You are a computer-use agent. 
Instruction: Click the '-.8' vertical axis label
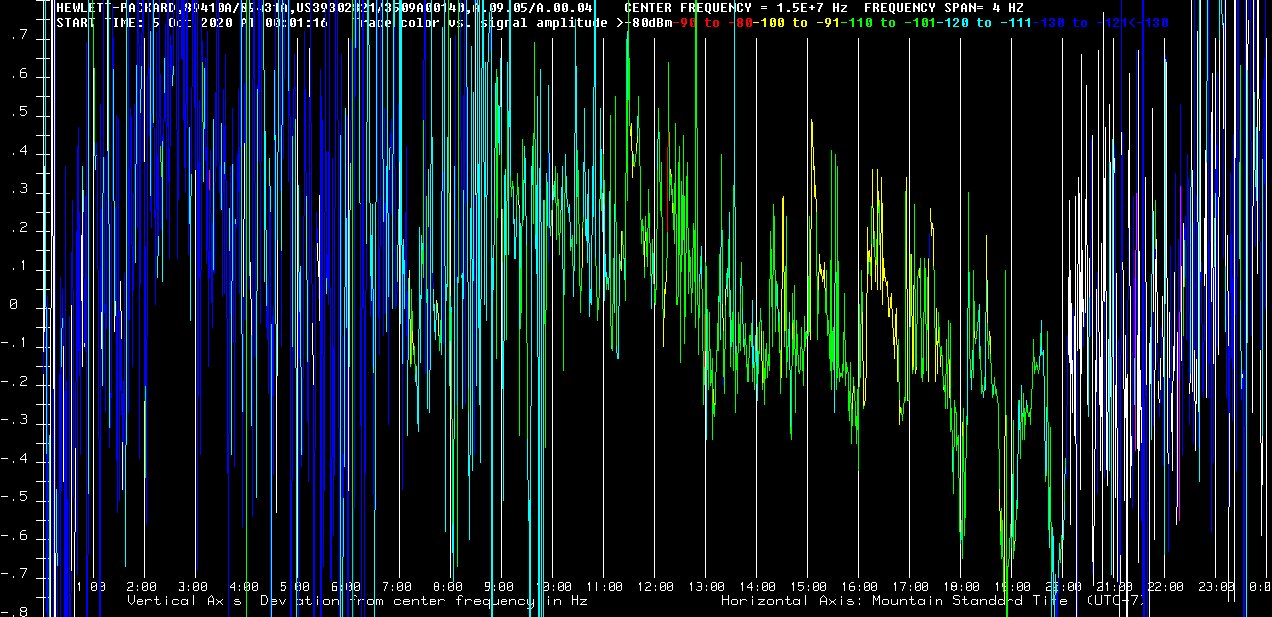coord(15,611)
